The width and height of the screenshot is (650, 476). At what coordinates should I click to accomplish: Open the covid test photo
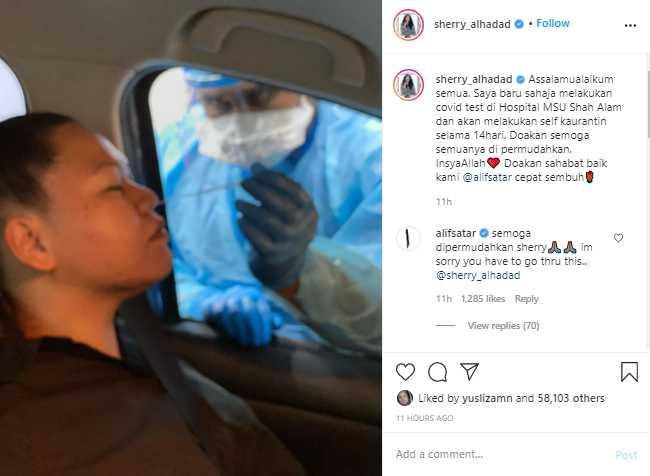[191, 238]
